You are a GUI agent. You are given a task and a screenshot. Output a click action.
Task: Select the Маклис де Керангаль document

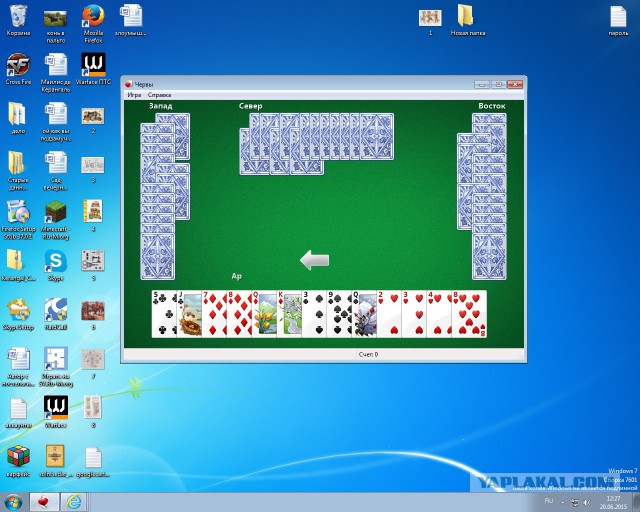coord(56,73)
